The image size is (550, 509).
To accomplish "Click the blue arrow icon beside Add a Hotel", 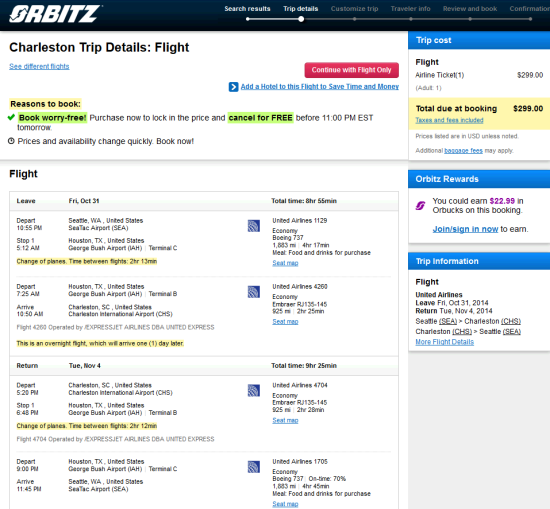I will (233, 87).
